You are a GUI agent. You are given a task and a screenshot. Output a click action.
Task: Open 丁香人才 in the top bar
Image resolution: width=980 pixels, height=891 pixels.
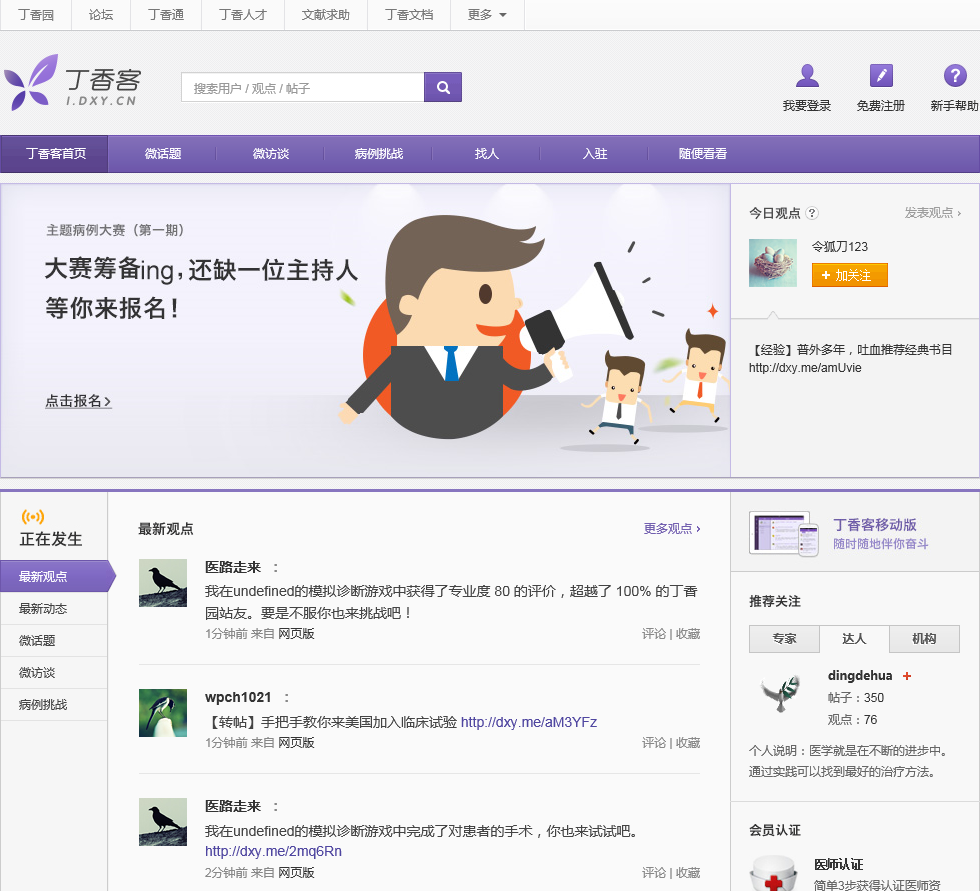tap(242, 15)
